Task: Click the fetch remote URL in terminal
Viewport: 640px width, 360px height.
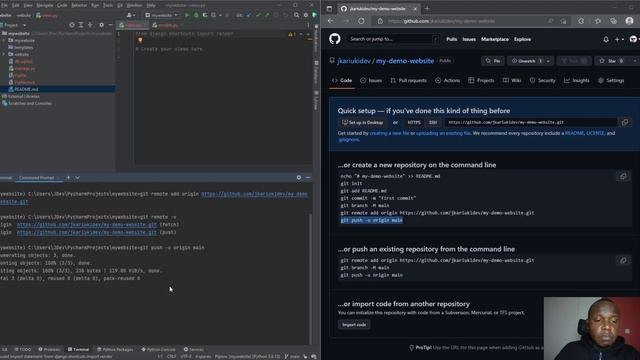Action: (x=87, y=224)
